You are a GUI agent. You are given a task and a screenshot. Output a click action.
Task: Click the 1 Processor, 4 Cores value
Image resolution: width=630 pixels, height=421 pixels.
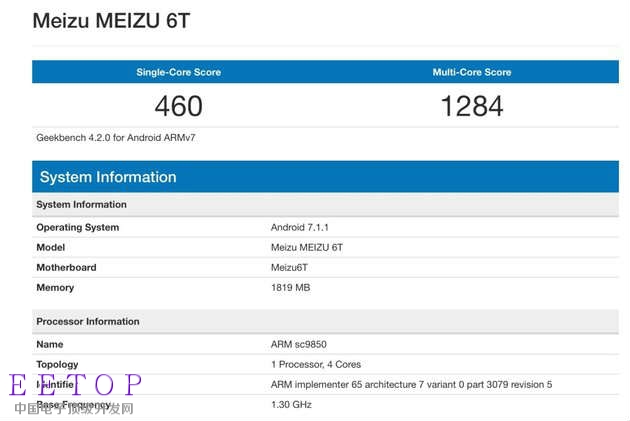tap(316, 364)
